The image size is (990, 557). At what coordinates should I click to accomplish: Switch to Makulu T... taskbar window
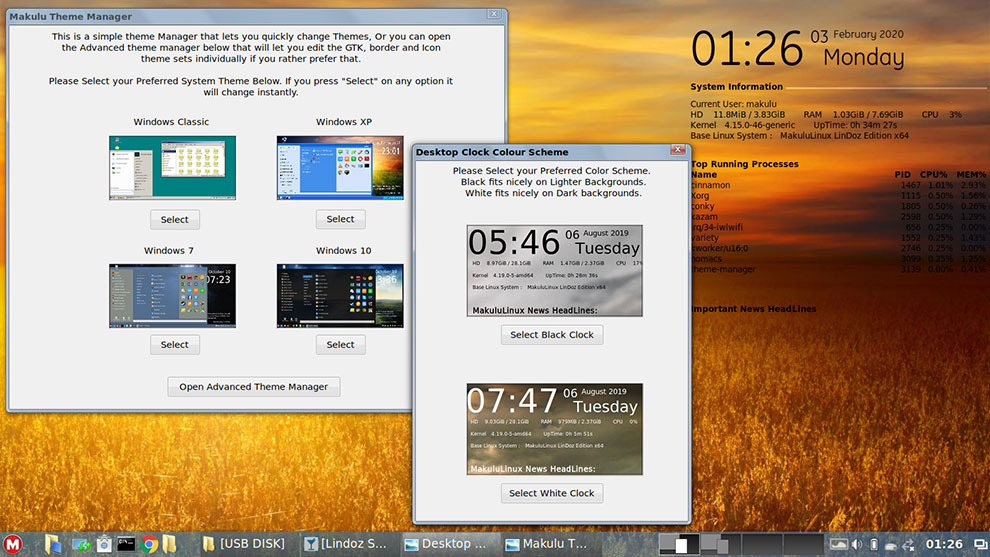(x=547, y=544)
